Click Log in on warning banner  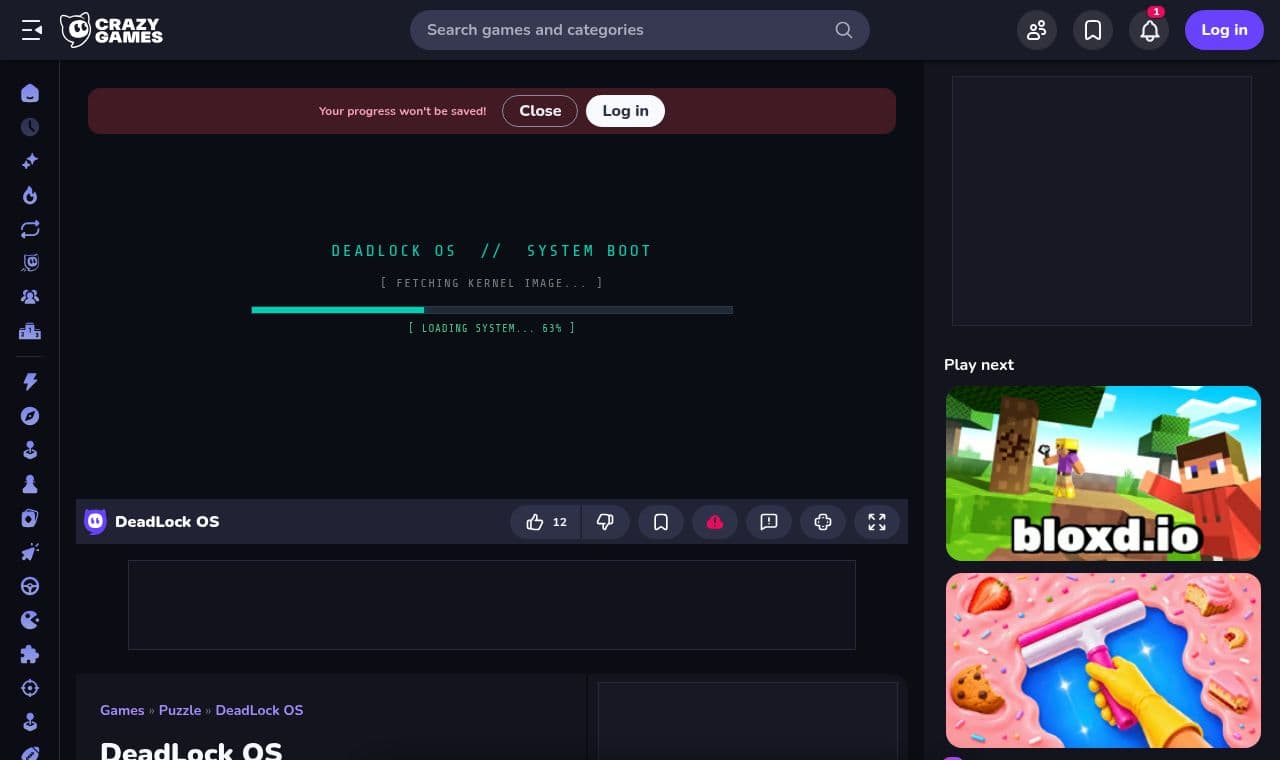click(x=625, y=111)
